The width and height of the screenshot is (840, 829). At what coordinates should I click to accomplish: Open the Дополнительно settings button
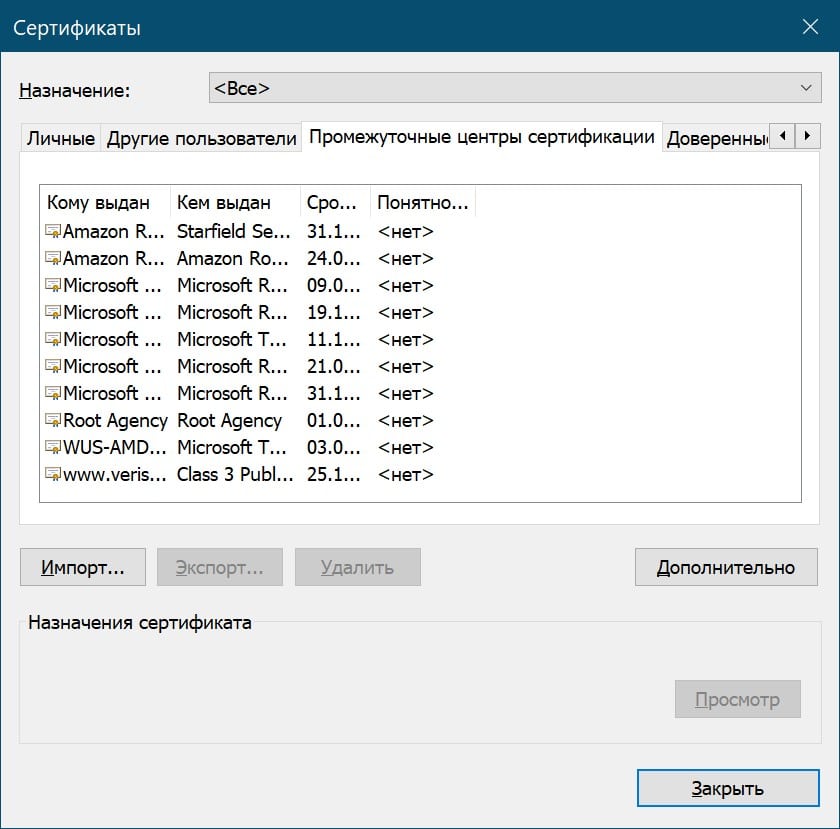(x=726, y=567)
